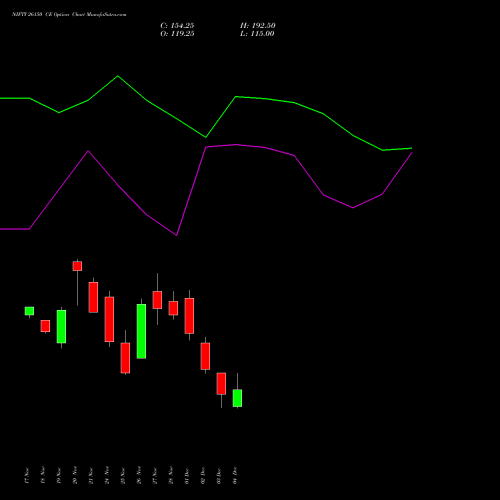The image size is (500, 500).
Task: Select the red candlestick for 18 Nov
Action: coord(45,326)
